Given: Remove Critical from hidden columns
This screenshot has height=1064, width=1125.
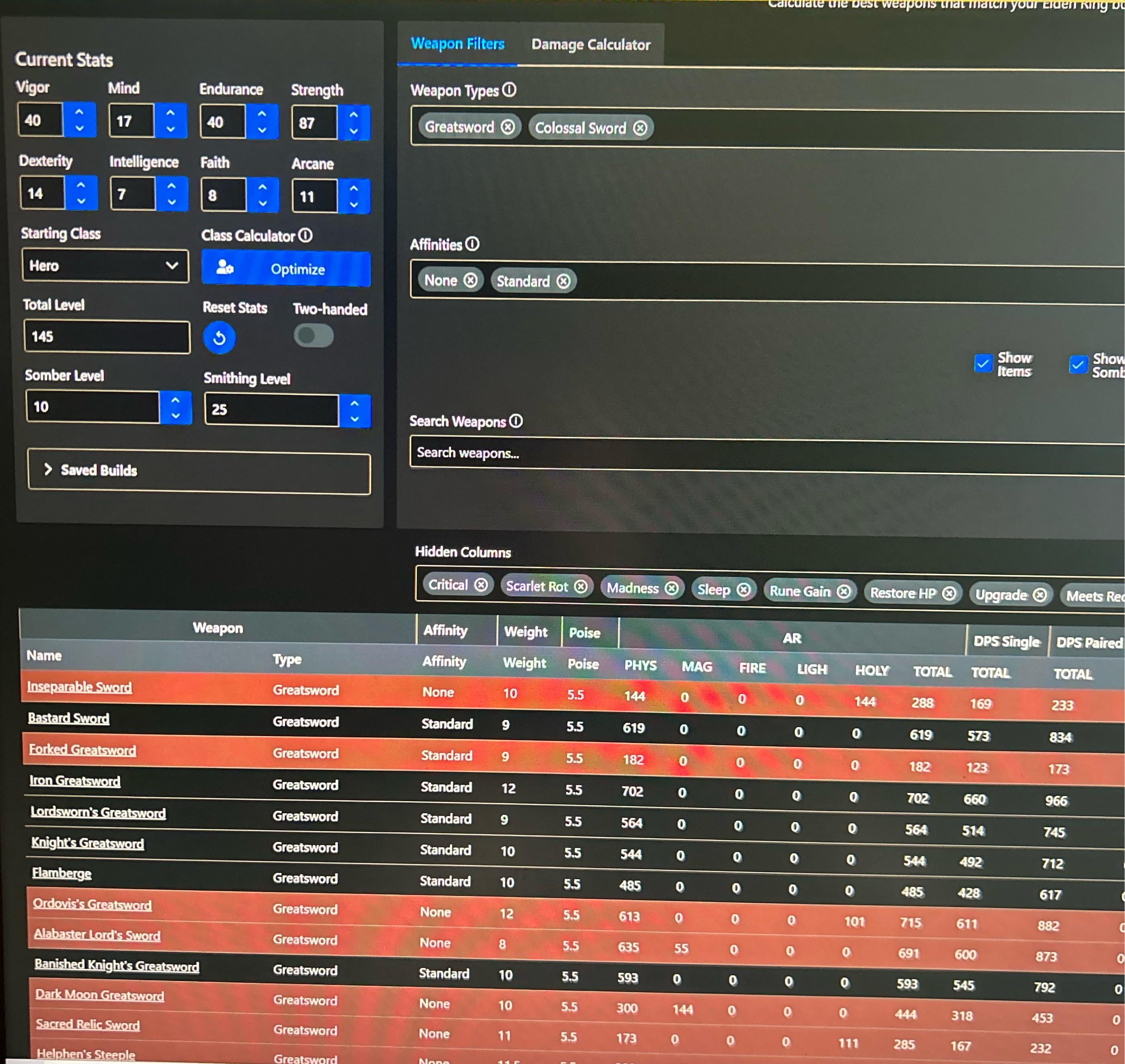Looking at the screenshot, I should click(x=480, y=585).
